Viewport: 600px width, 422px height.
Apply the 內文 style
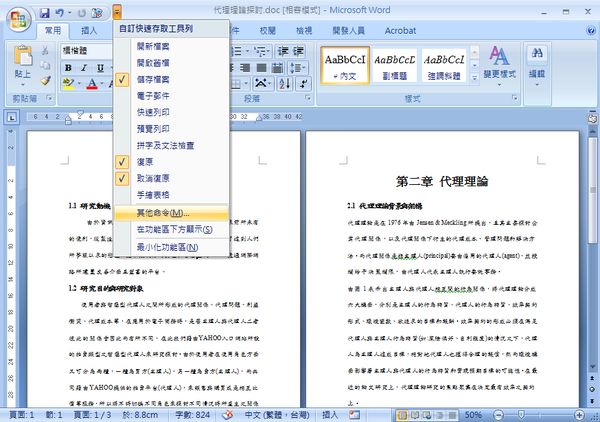pos(345,65)
